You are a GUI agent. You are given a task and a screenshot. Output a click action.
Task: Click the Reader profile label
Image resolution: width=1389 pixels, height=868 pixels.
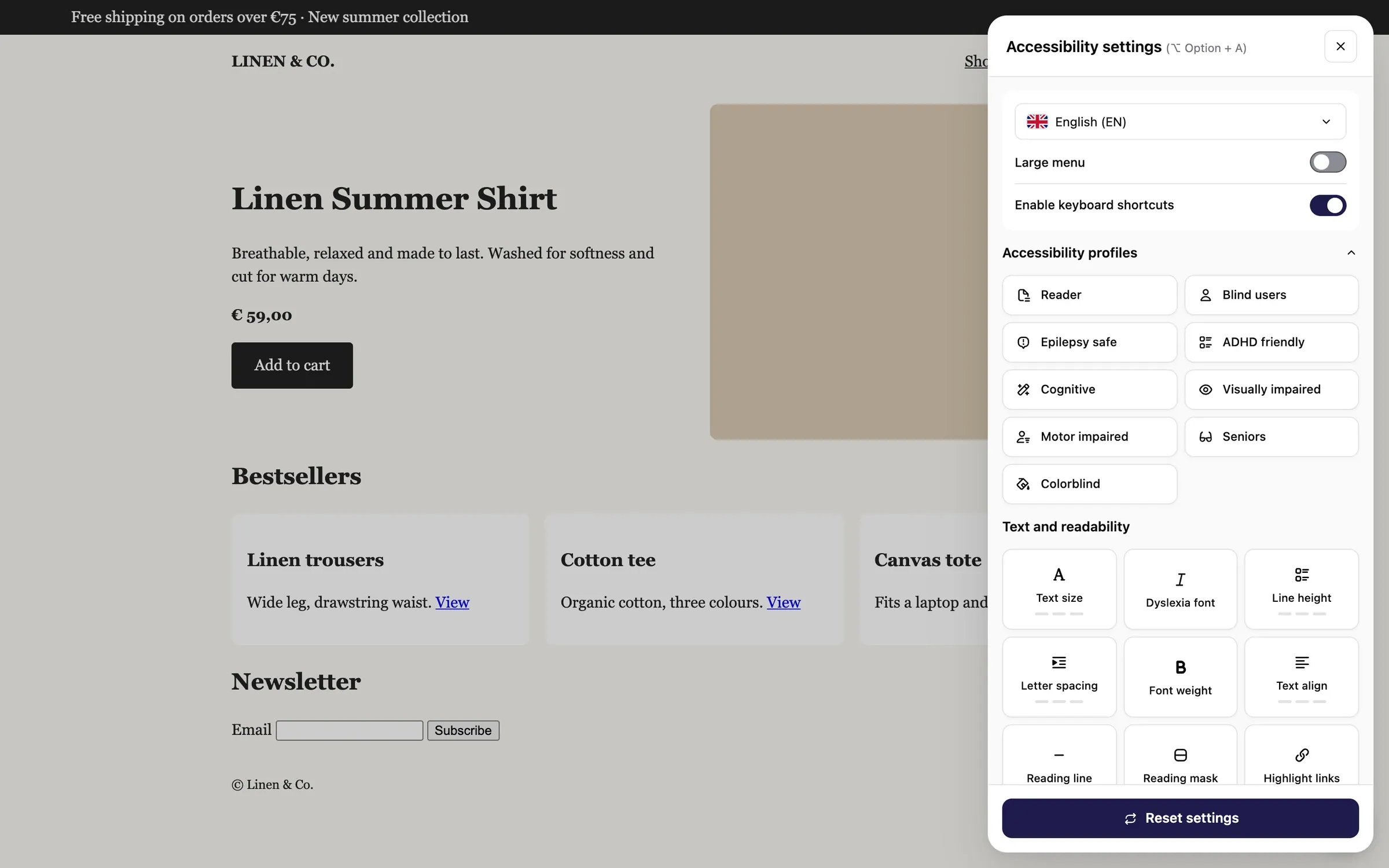(x=1061, y=295)
